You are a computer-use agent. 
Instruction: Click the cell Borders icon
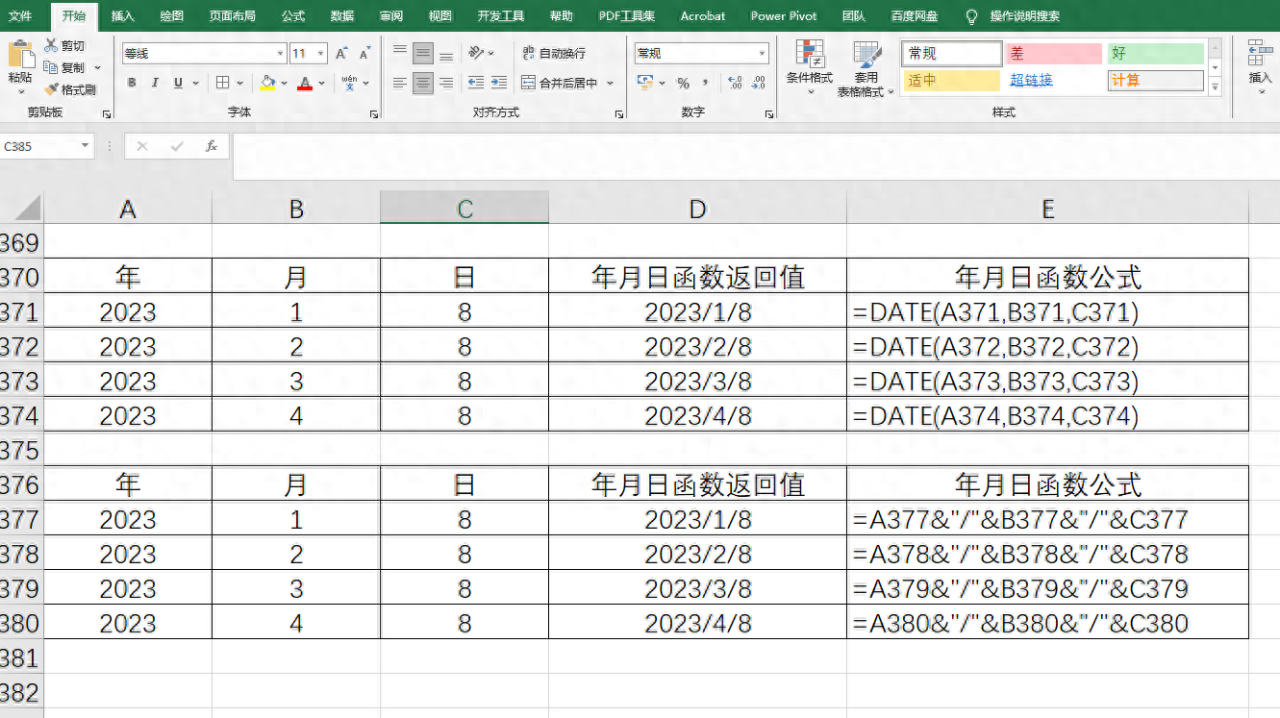pyautogui.click(x=223, y=83)
